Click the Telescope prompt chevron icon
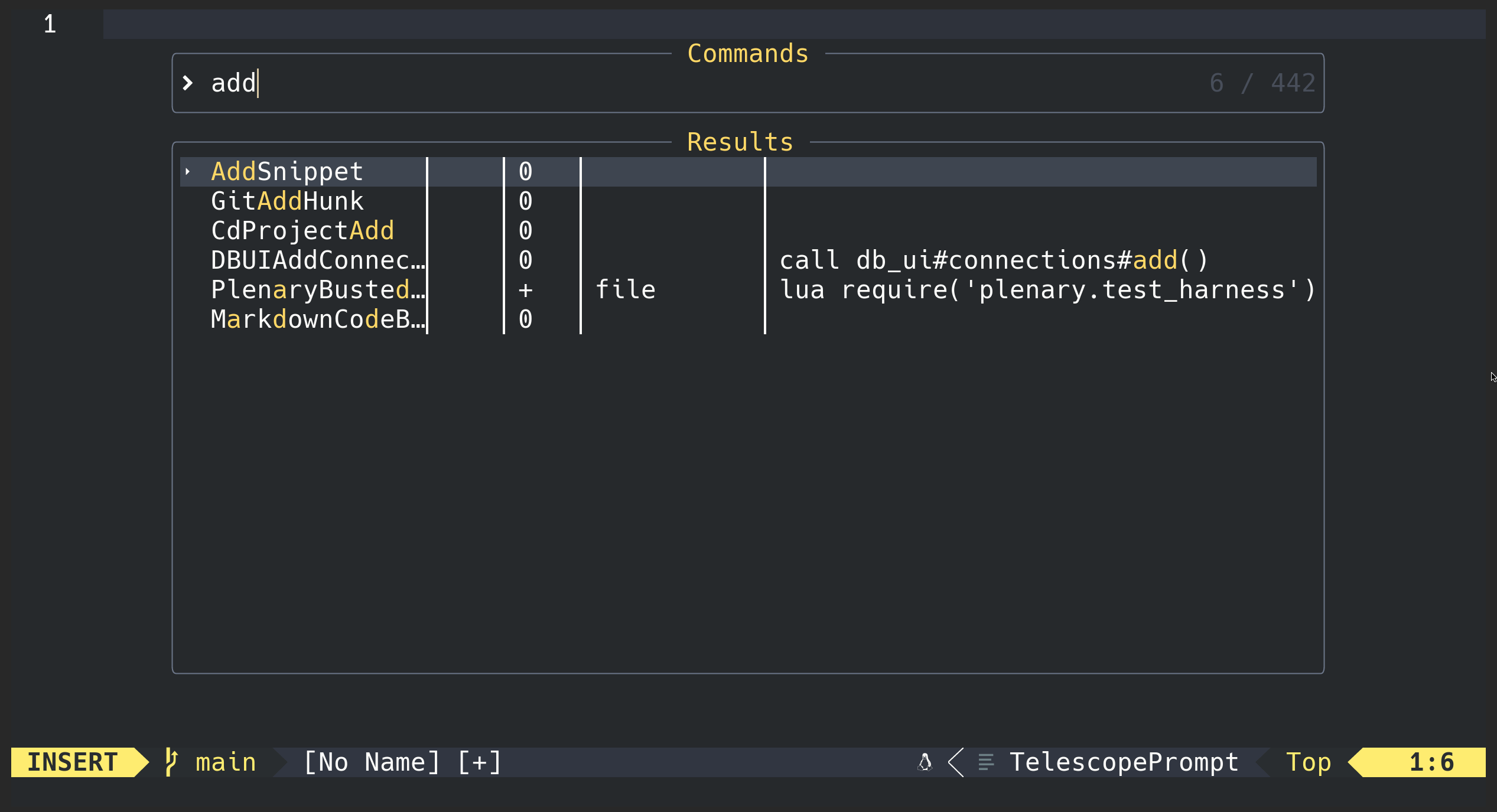This screenshot has height=812, width=1497. pyautogui.click(x=188, y=83)
